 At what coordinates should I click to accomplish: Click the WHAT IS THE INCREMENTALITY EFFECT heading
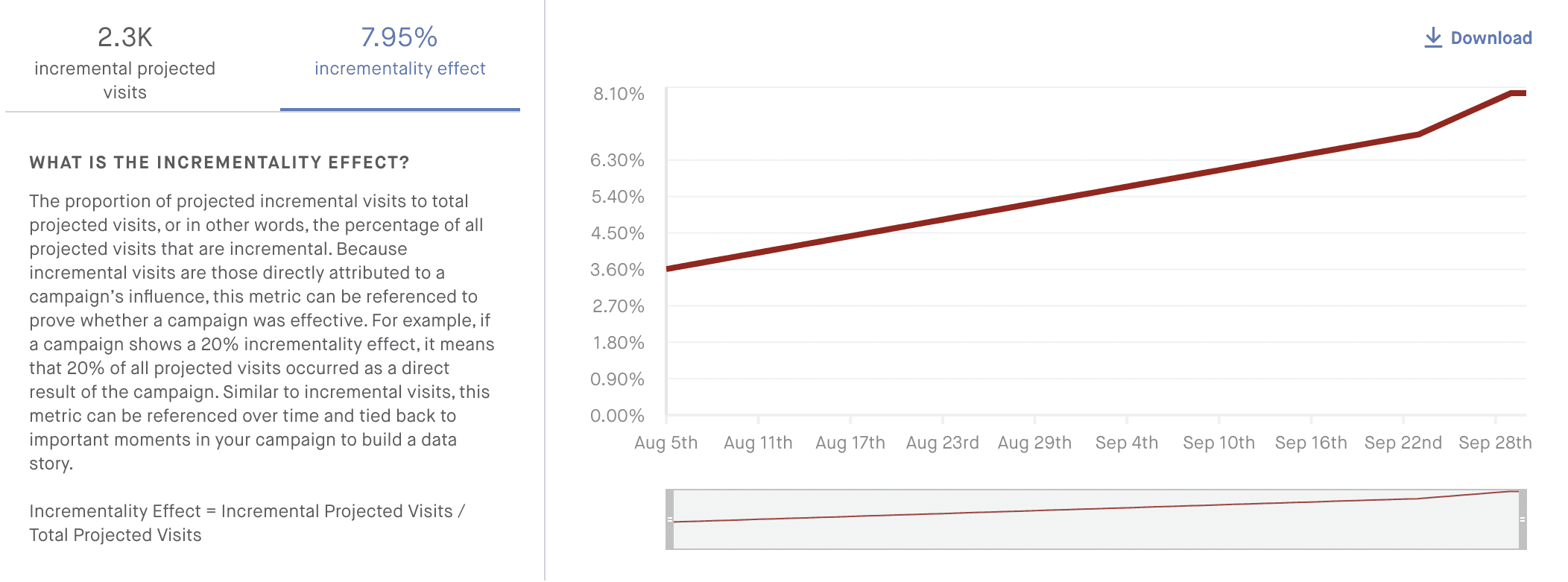[218, 160]
